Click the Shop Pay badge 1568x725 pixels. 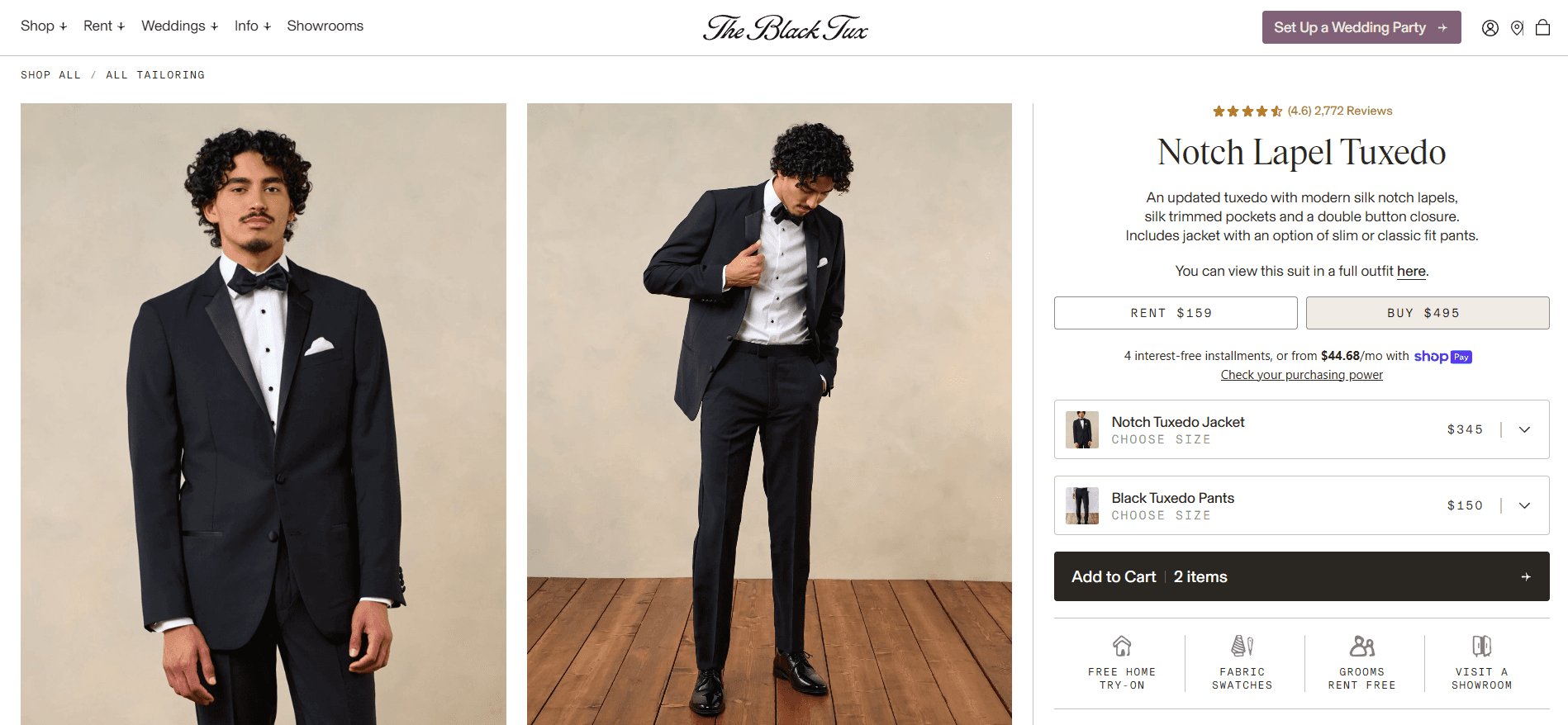point(1442,357)
